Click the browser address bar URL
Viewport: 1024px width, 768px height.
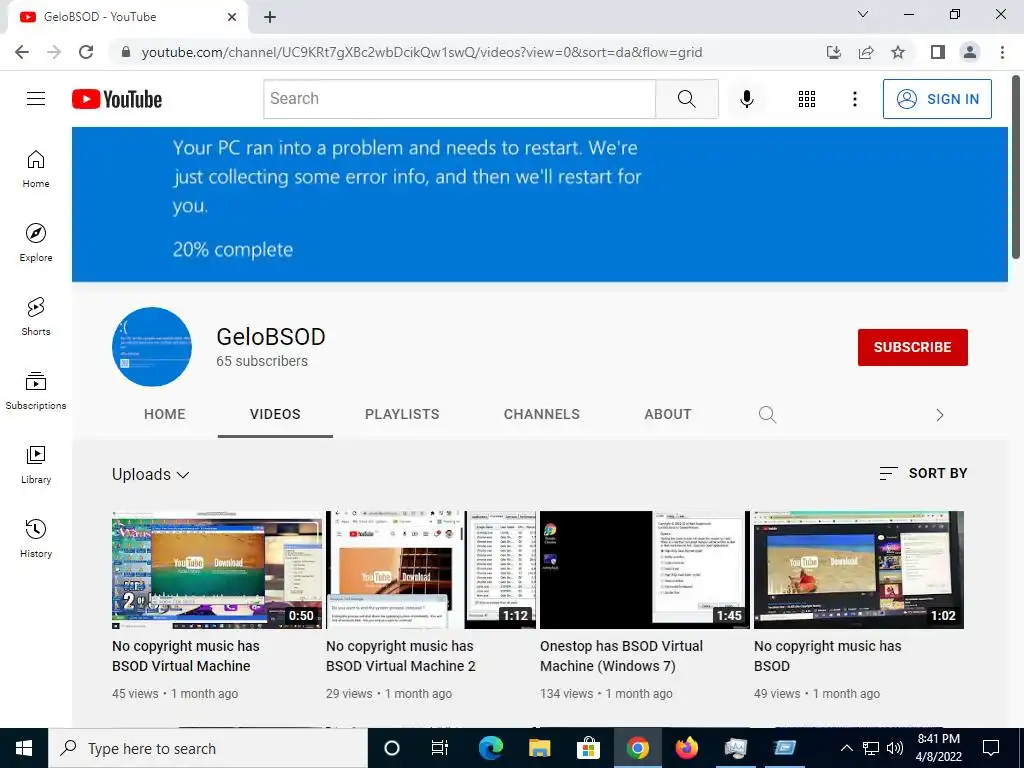[x=422, y=52]
